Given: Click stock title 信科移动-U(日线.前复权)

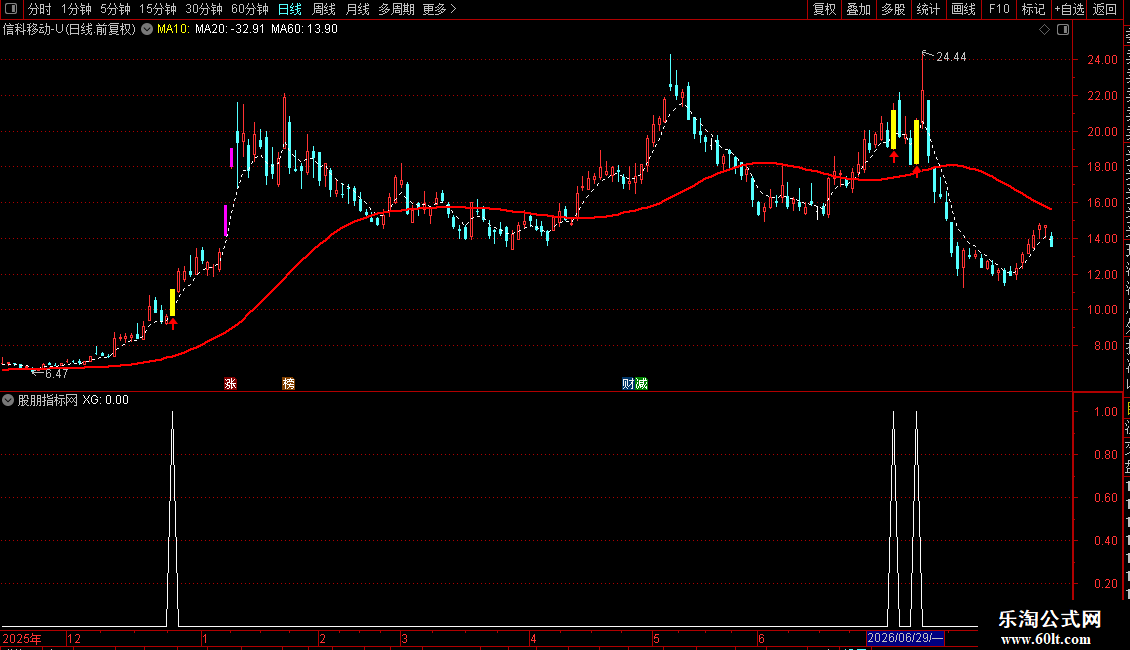Looking at the screenshot, I should tap(69, 29).
